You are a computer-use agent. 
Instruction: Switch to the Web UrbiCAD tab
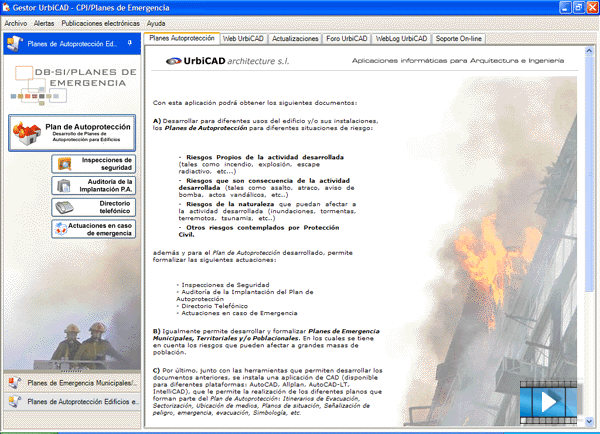pos(243,39)
